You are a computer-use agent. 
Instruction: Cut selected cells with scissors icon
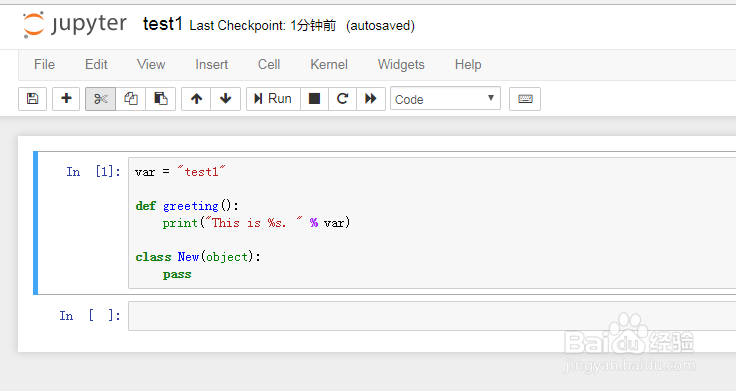[100, 99]
